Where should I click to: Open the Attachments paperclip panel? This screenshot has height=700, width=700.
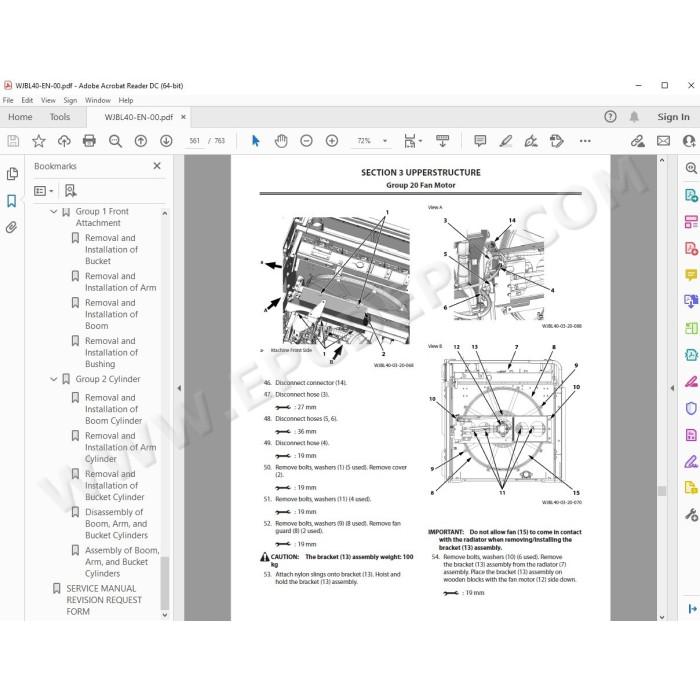[12, 228]
